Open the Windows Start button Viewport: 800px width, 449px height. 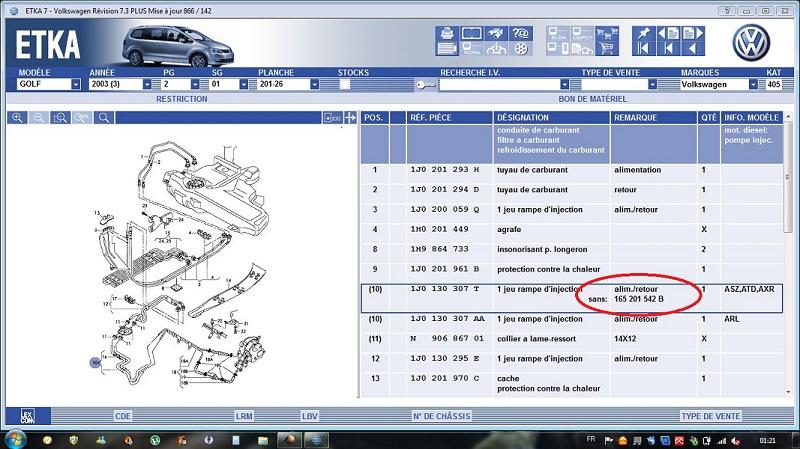(x=14, y=440)
